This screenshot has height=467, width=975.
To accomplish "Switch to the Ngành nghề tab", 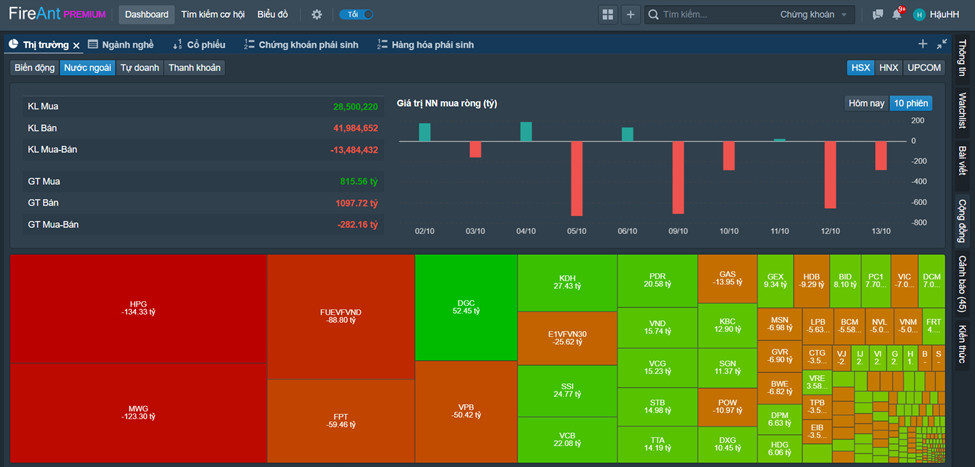I will pos(121,45).
